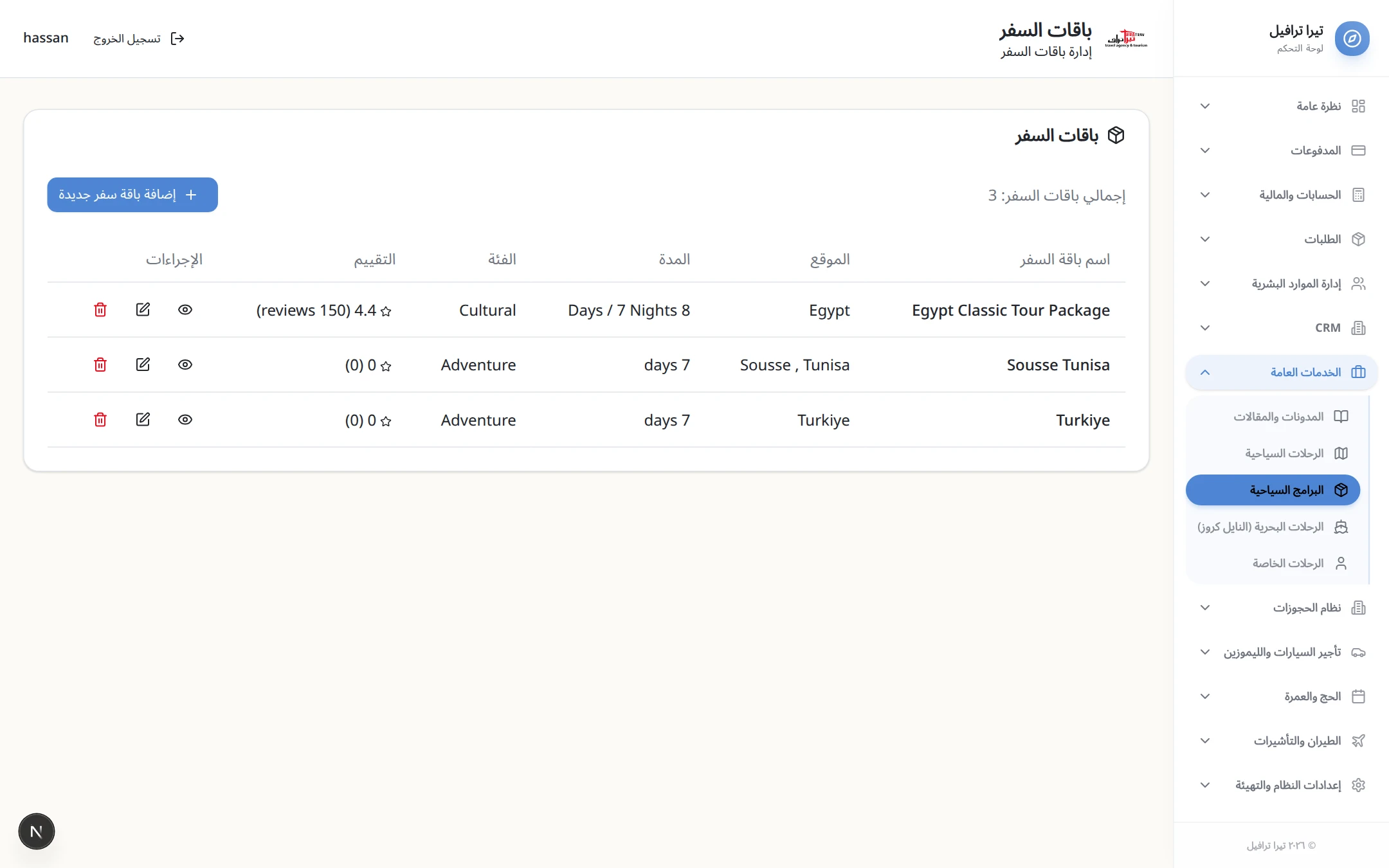
Task: Click the package box icon beside باقات السفر heading
Action: [x=1116, y=135]
